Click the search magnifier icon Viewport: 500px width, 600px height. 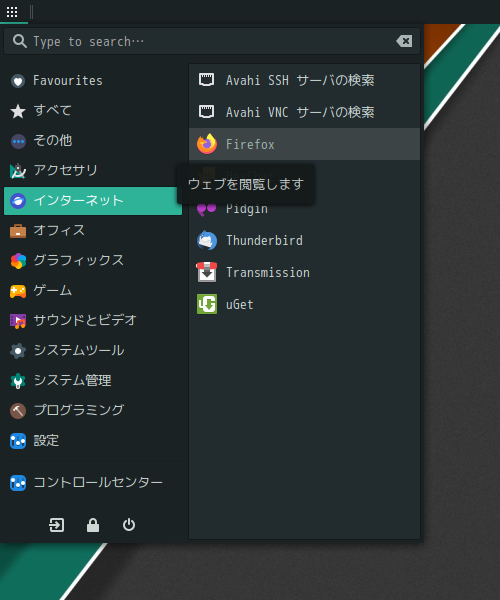tap(20, 41)
